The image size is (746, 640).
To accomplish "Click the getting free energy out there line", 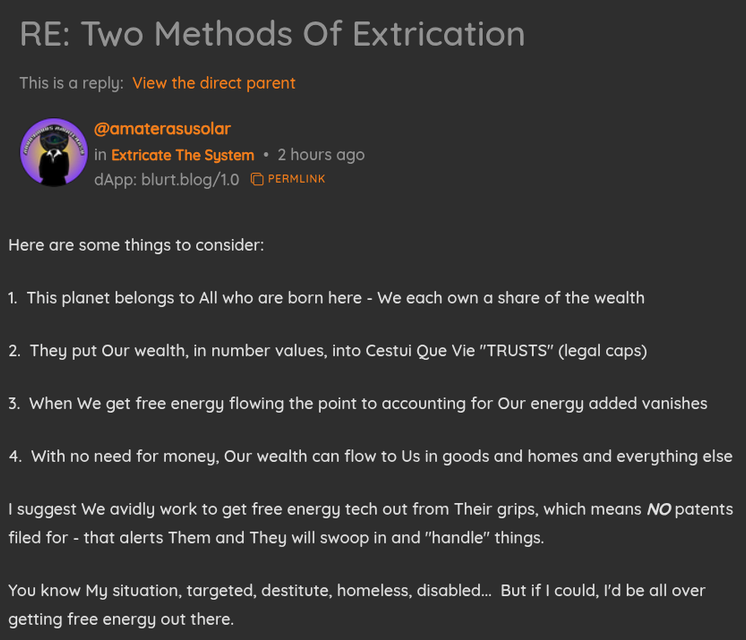I will click(120, 619).
